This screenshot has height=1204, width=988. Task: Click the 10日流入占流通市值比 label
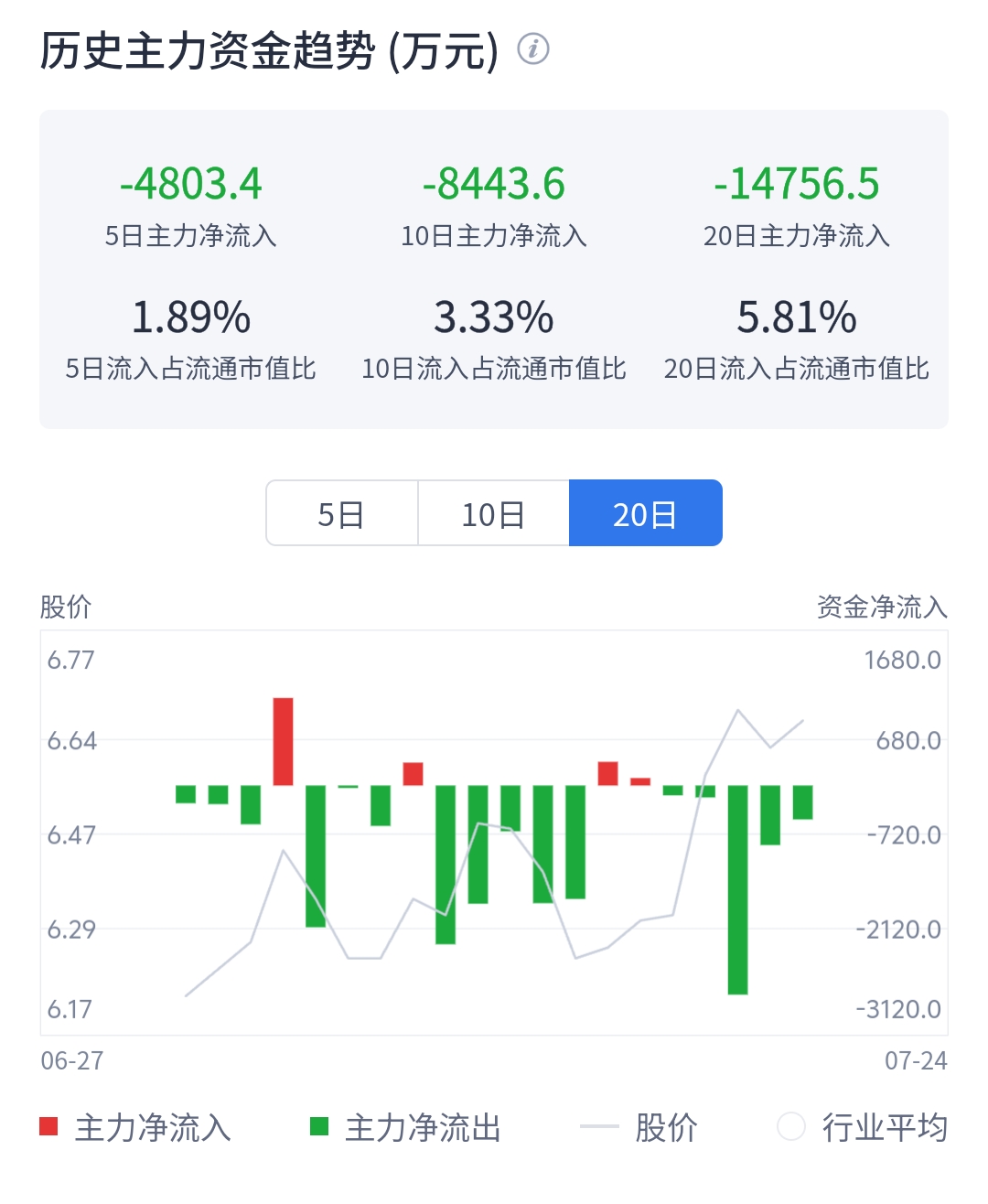point(494,369)
